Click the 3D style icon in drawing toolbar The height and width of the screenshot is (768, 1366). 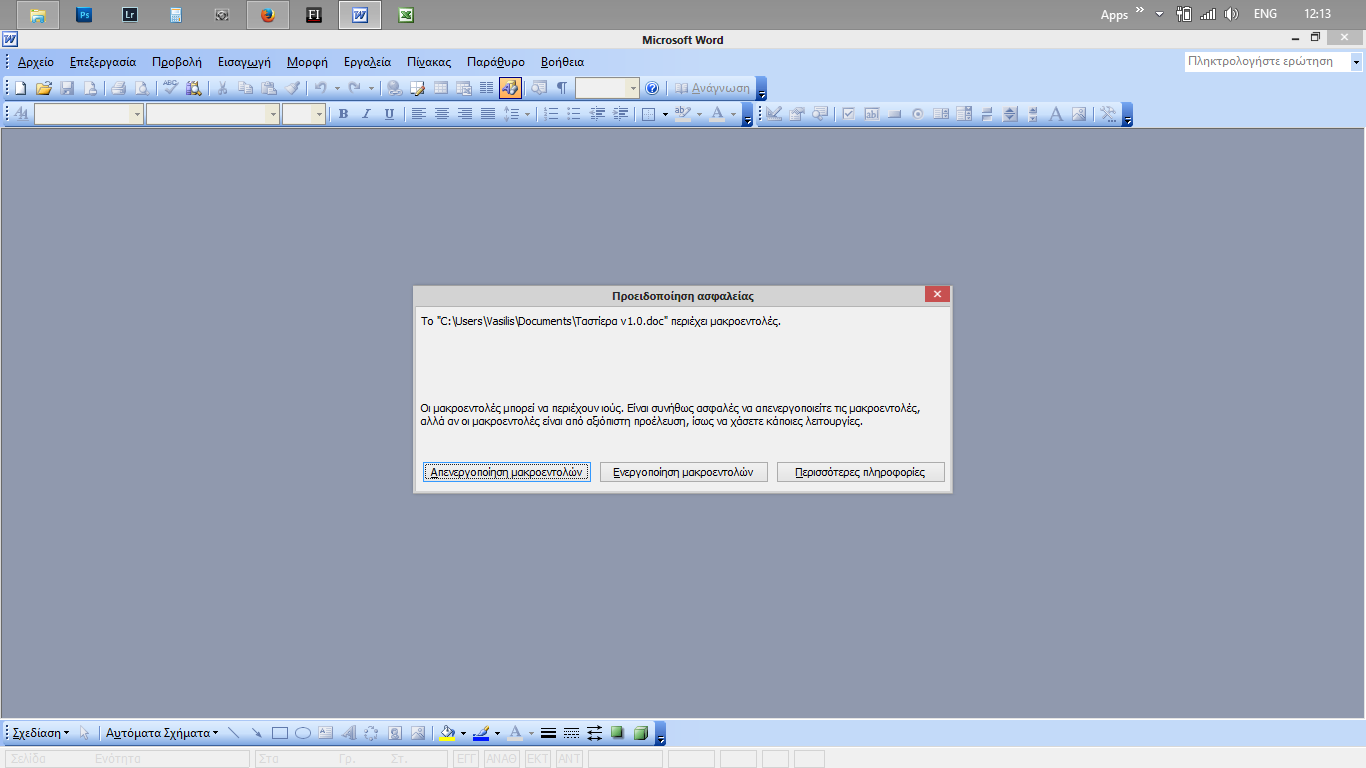[x=641, y=733]
